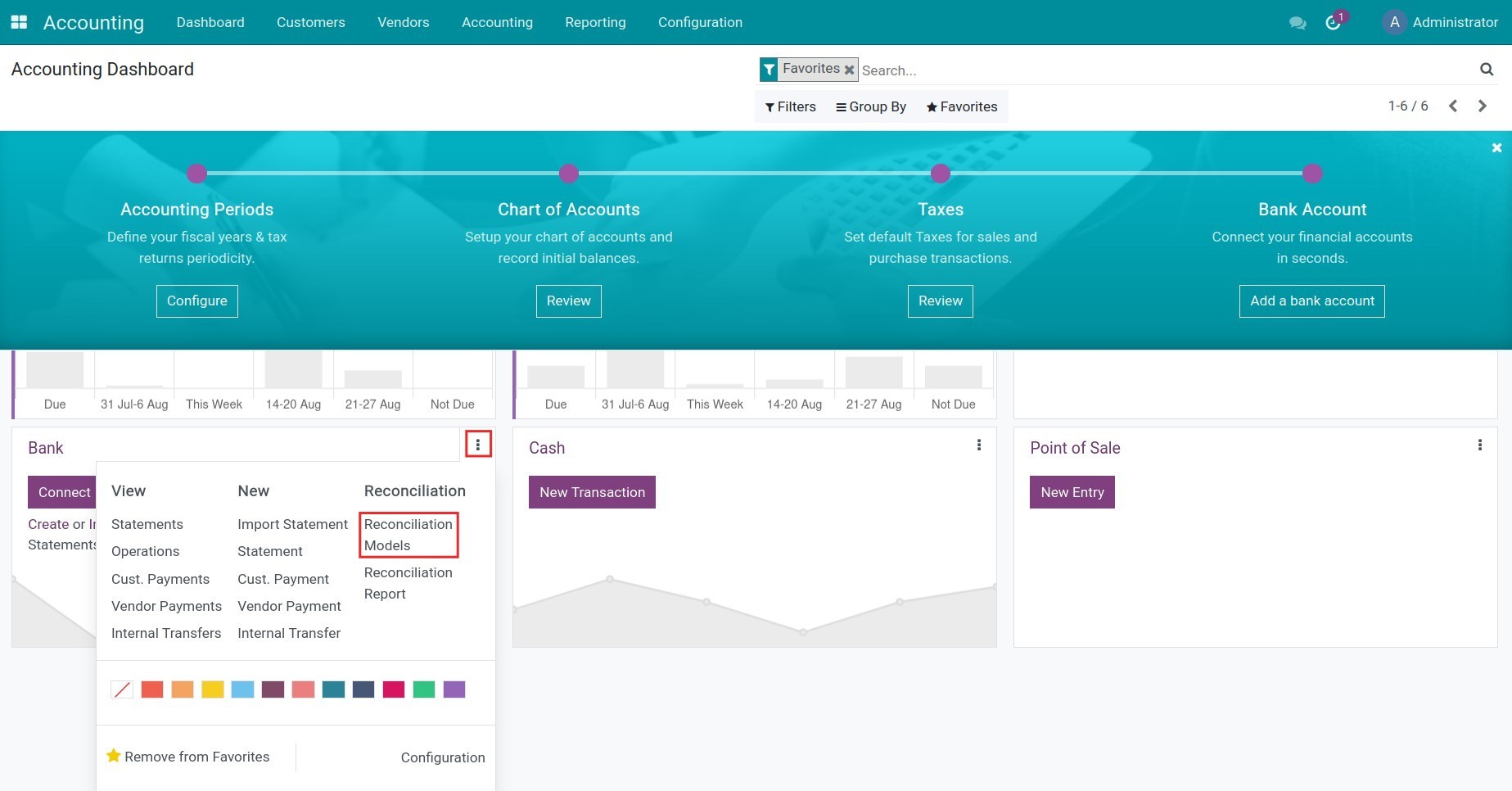Click the Administrator avatar icon
The width and height of the screenshot is (1512, 791).
point(1394,22)
